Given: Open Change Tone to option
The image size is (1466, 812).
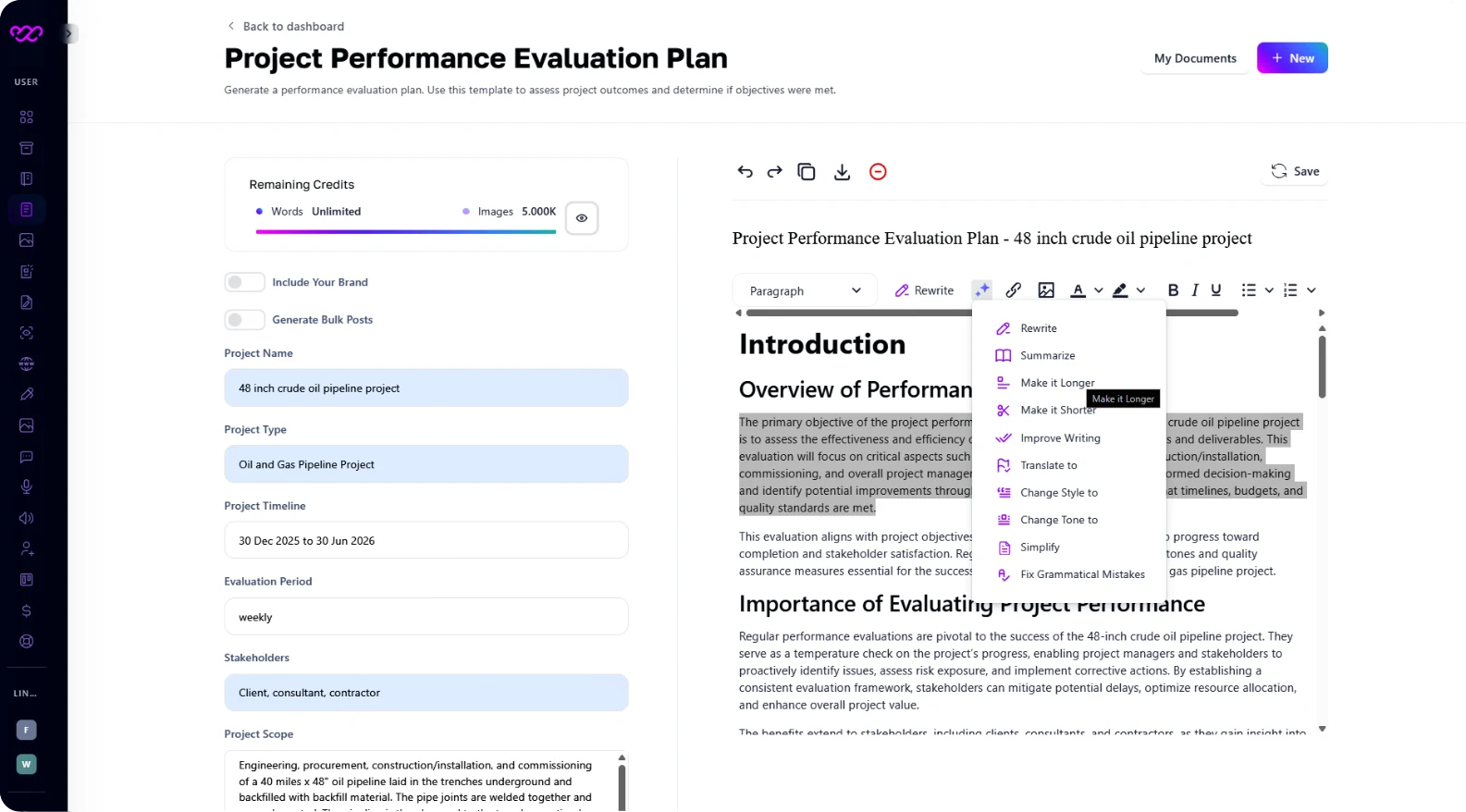Looking at the screenshot, I should [1069, 520].
